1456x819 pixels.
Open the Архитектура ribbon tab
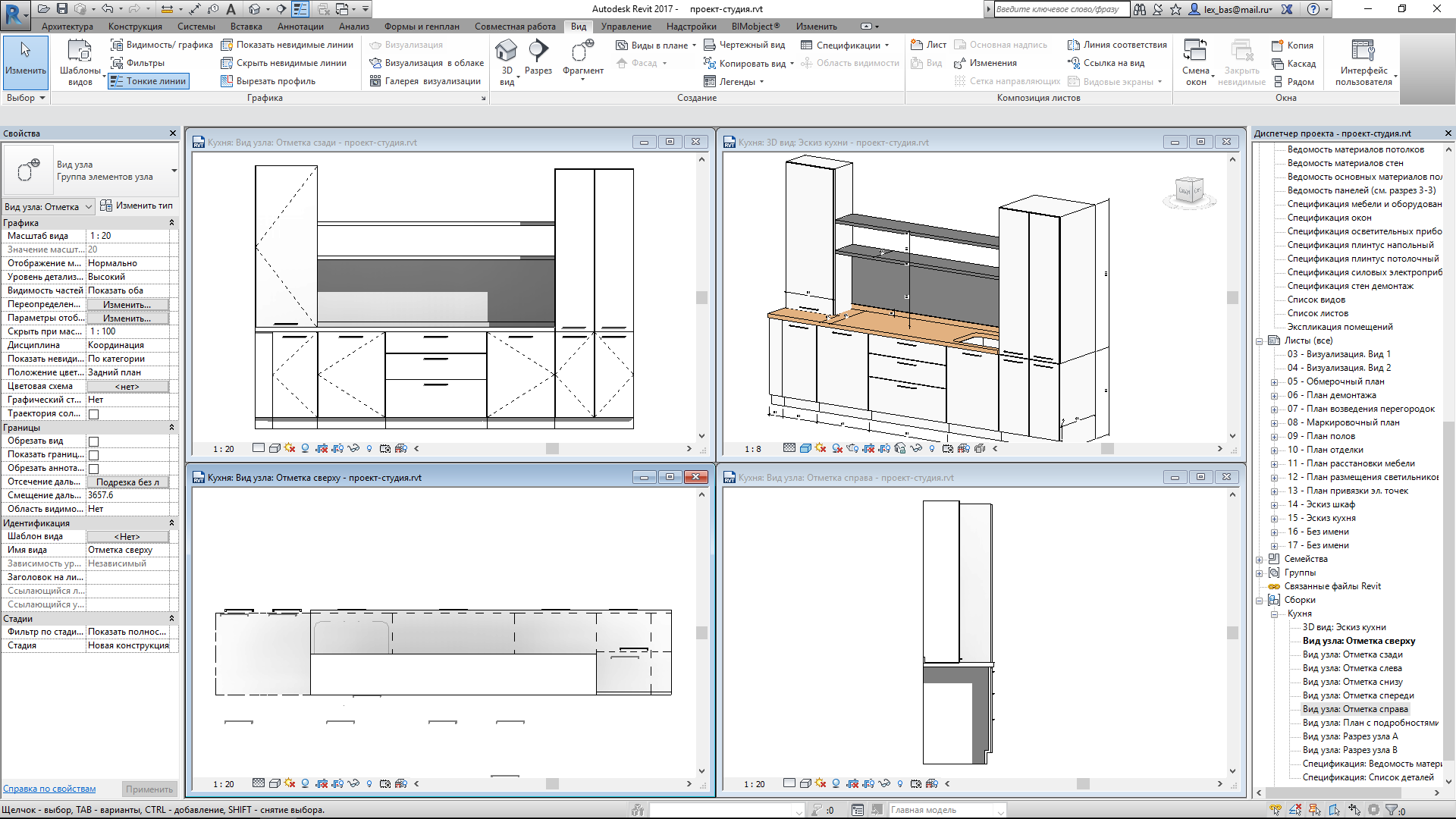tap(67, 27)
